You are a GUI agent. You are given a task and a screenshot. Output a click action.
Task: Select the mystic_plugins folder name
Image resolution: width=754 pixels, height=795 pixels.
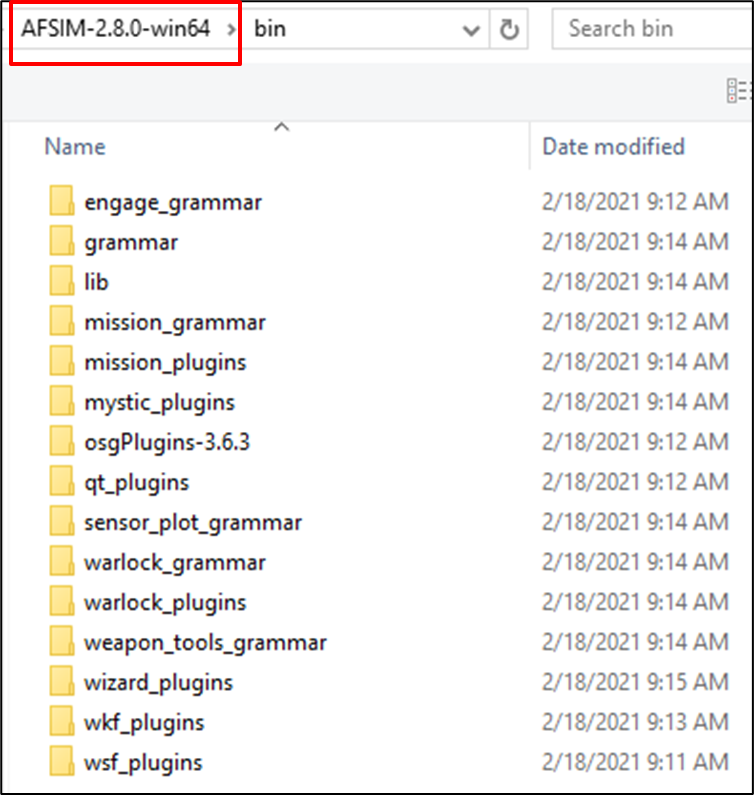(159, 403)
